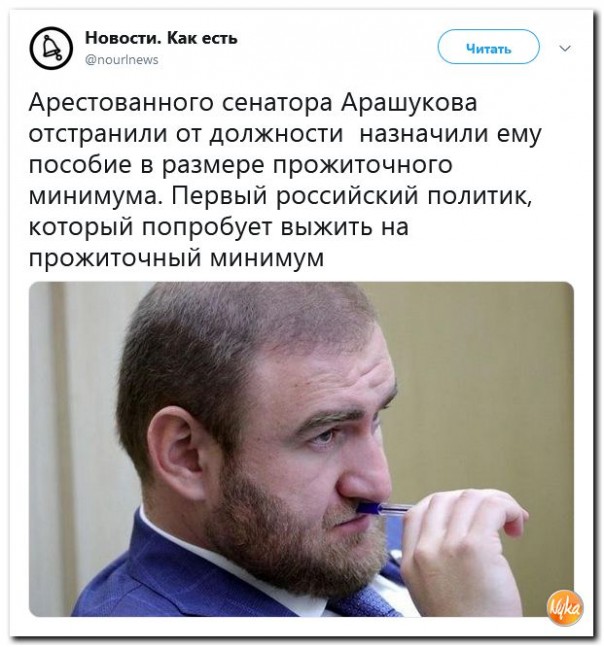
Task: Click the line "пособие в размере прожиточного"
Action: click(241, 165)
